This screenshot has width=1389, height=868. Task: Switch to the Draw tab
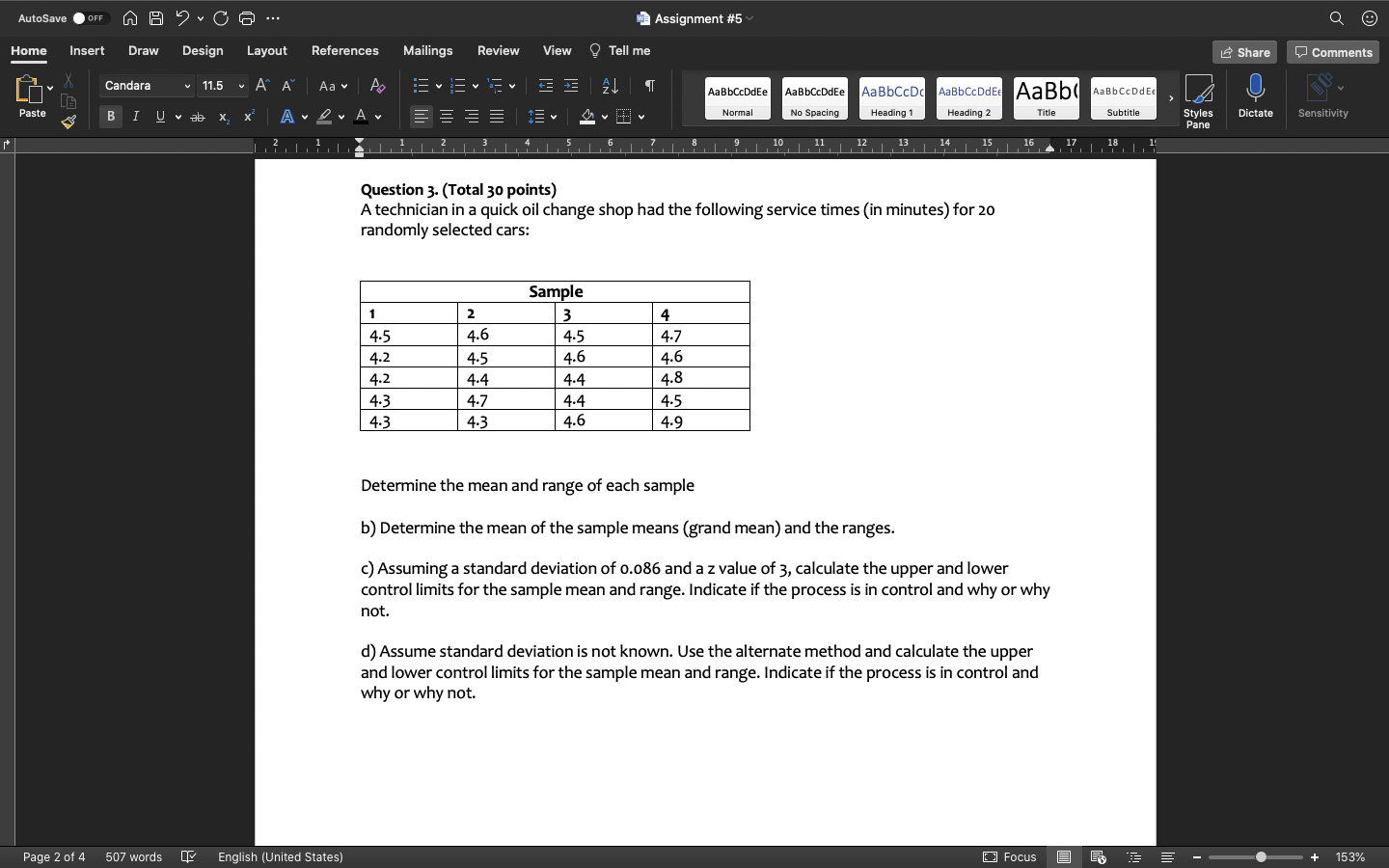click(x=144, y=50)
